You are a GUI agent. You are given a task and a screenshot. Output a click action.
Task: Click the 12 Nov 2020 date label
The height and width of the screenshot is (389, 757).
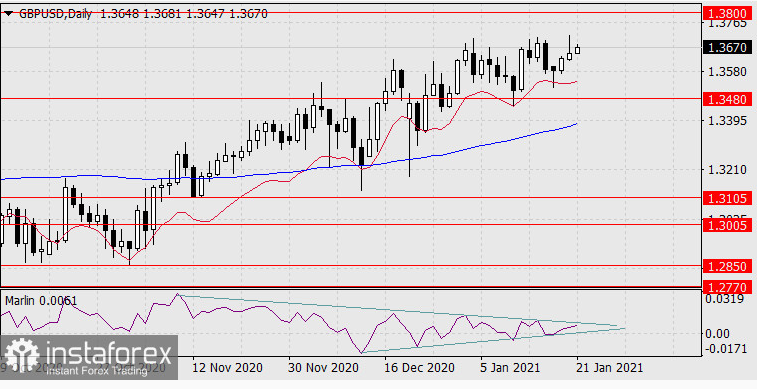(x=227, y=368)
